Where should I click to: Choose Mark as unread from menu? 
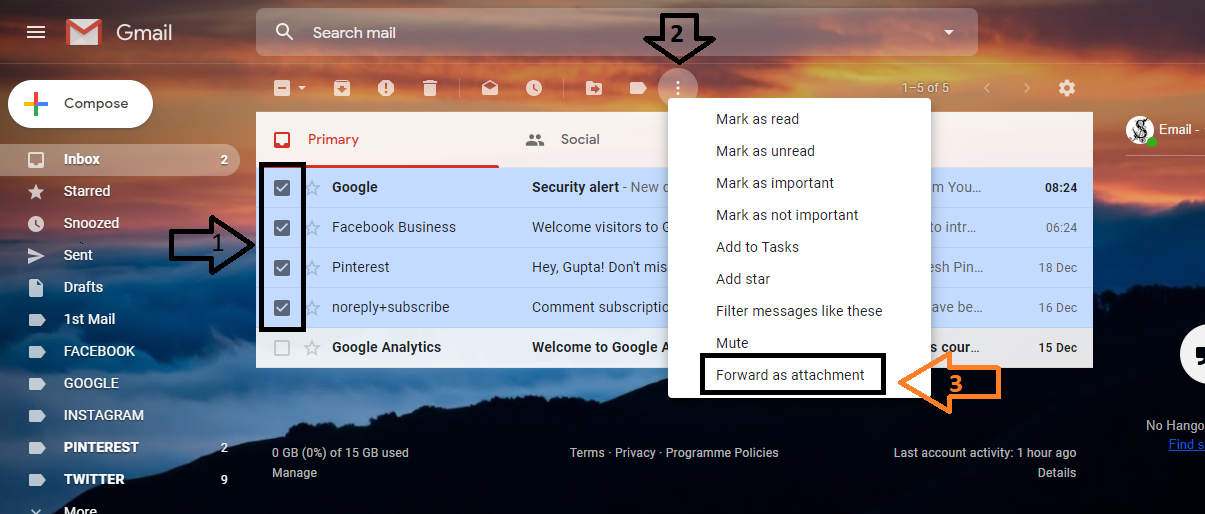click(800, 151)
